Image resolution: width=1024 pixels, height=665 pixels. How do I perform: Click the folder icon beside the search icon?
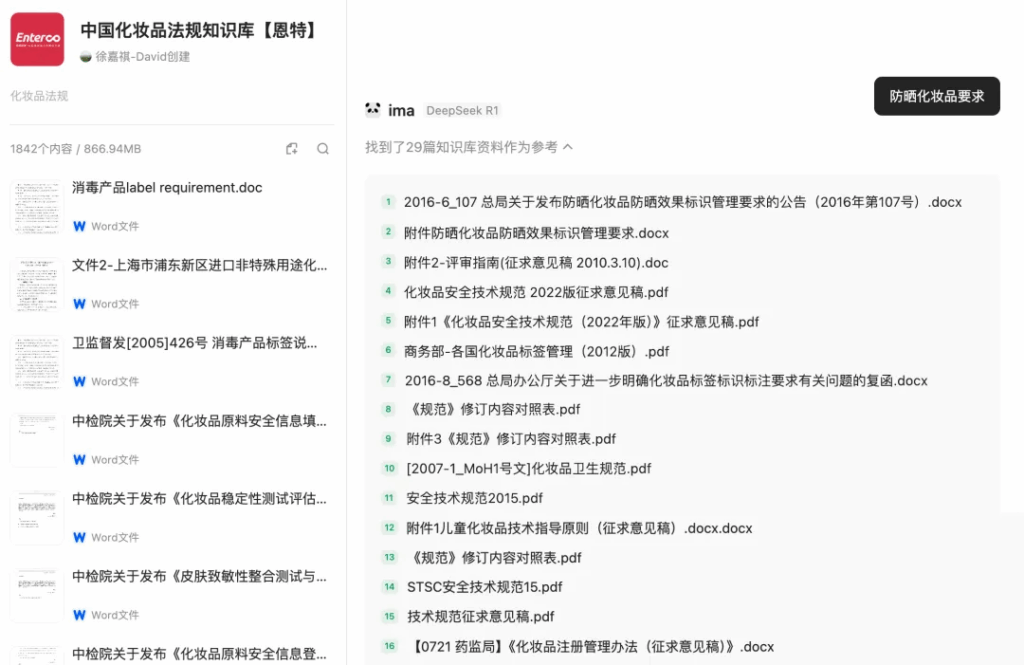(292, 149)
